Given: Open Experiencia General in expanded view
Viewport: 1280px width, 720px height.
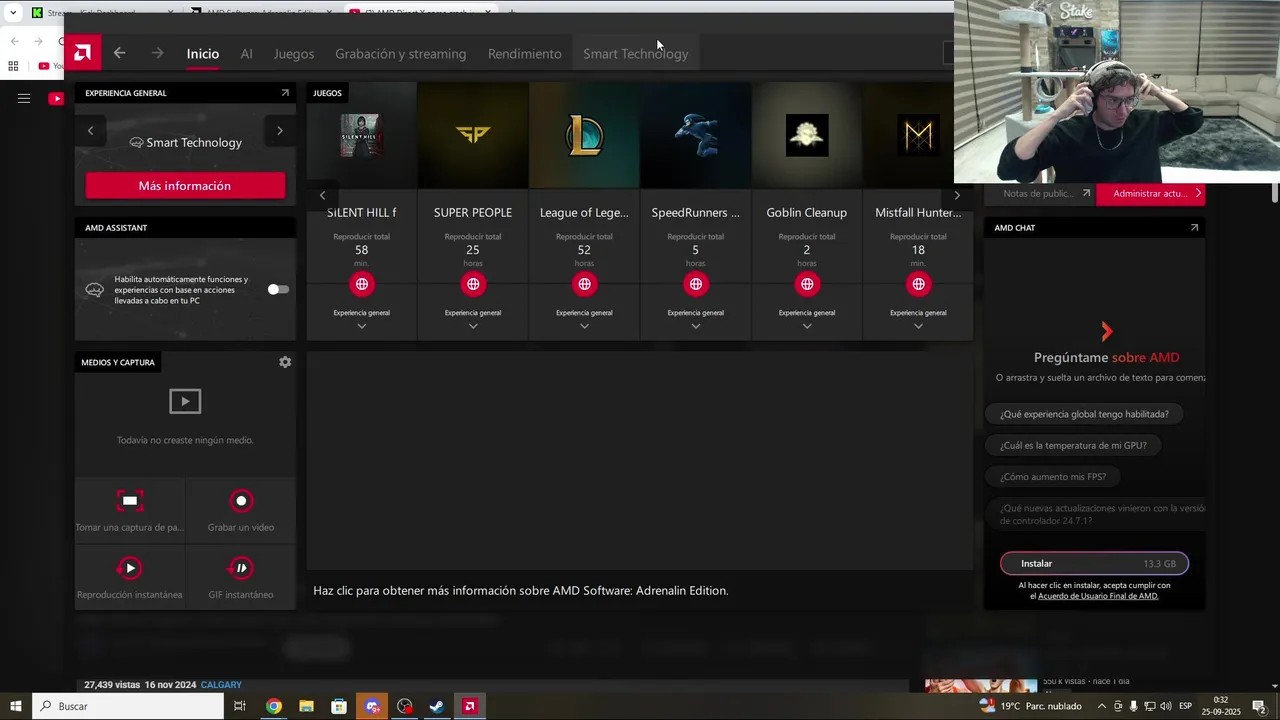Looking at the screenshot, I should [x=285, y=93].
